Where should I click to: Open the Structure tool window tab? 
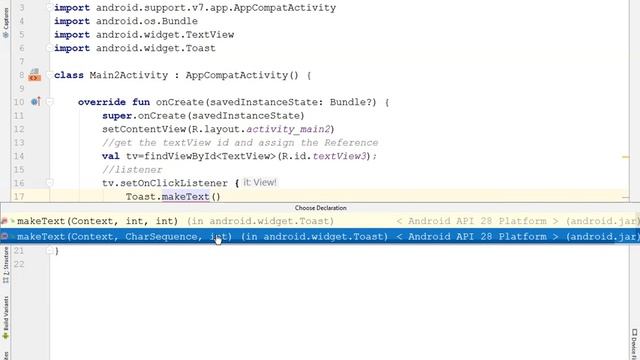click(5, 265)
